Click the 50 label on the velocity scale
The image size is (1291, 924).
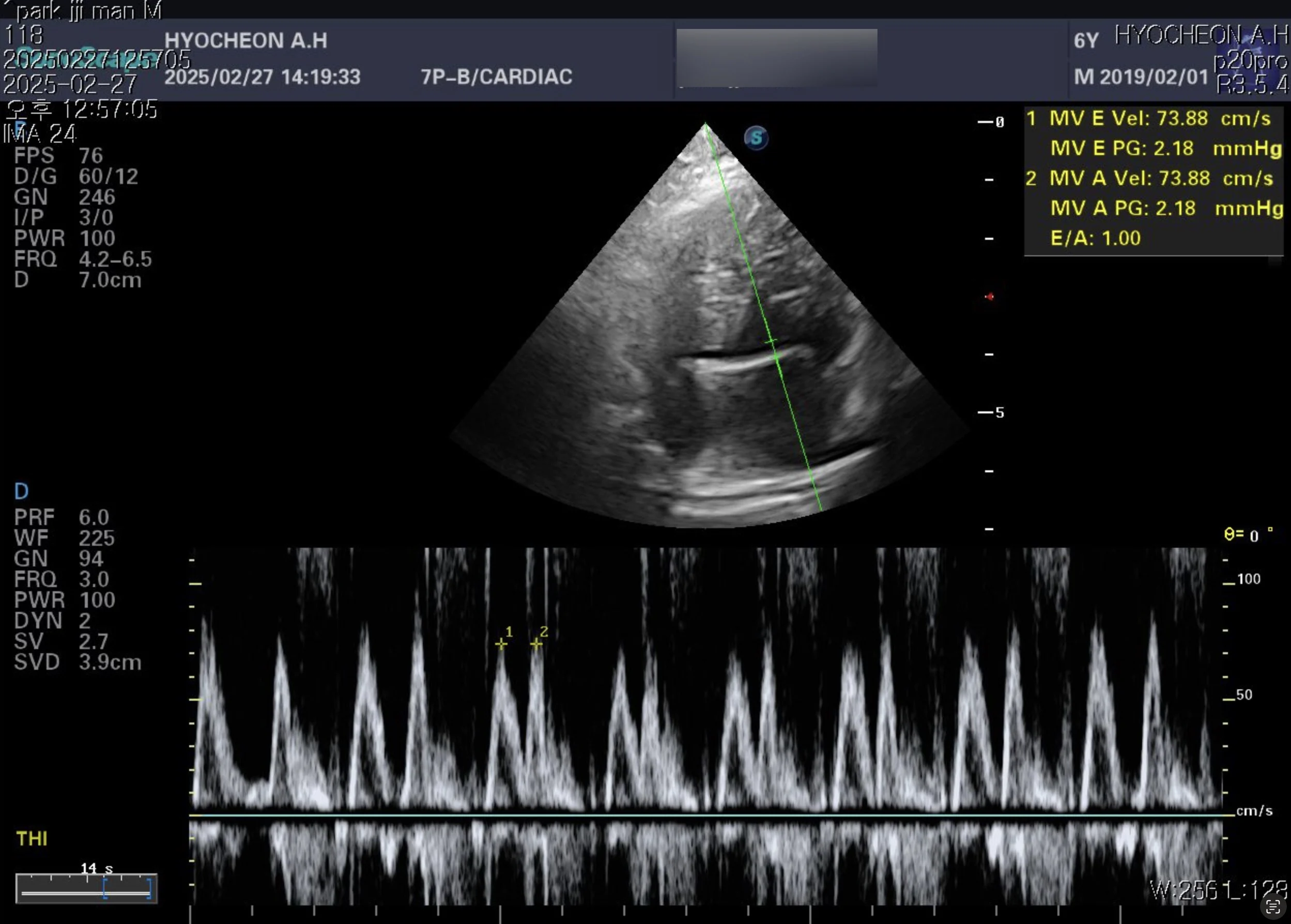pos(1244,695)
